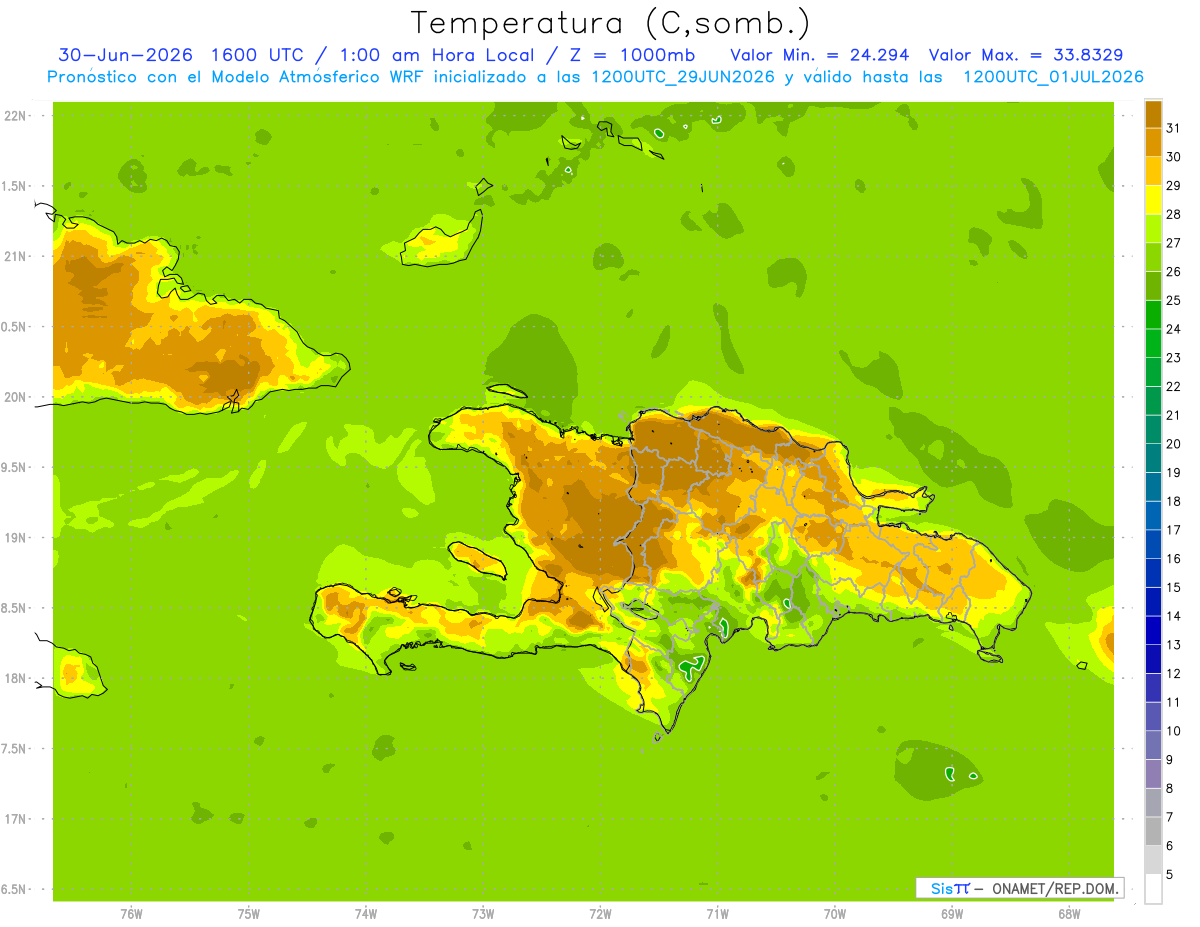Image resolution: width=1200 pixels, height=927 pixels.
Task: Click the "5" legend value
Action: (1170, 875)
